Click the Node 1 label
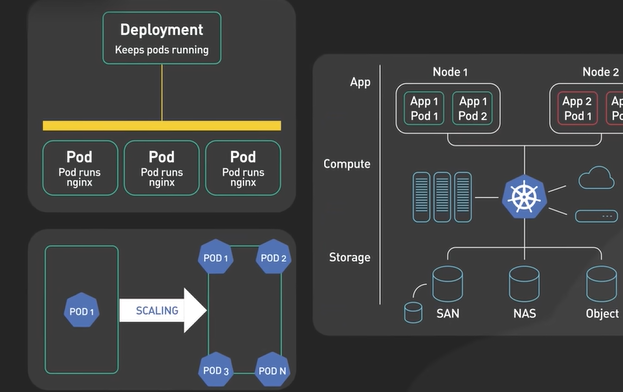The image size is (623, 392). point(450,72)
